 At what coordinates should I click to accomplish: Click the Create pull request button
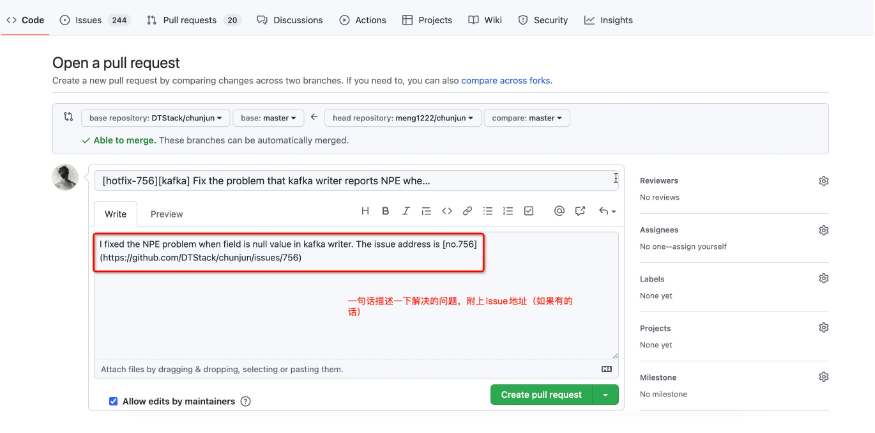pyautogui.click(x=541, y=395)
